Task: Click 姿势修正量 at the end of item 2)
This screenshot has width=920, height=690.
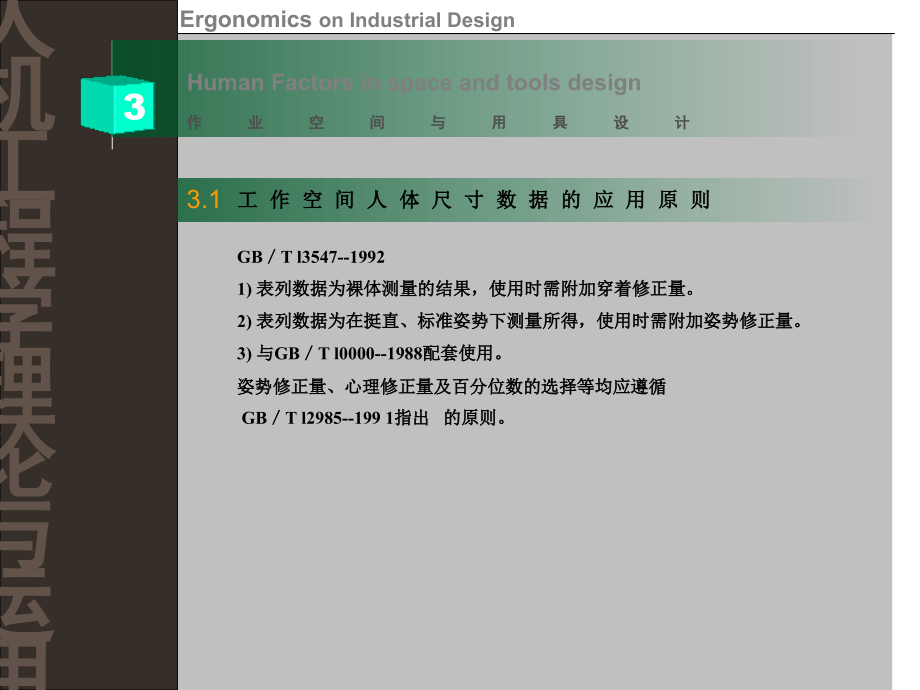Action: [x=750, y=322]
